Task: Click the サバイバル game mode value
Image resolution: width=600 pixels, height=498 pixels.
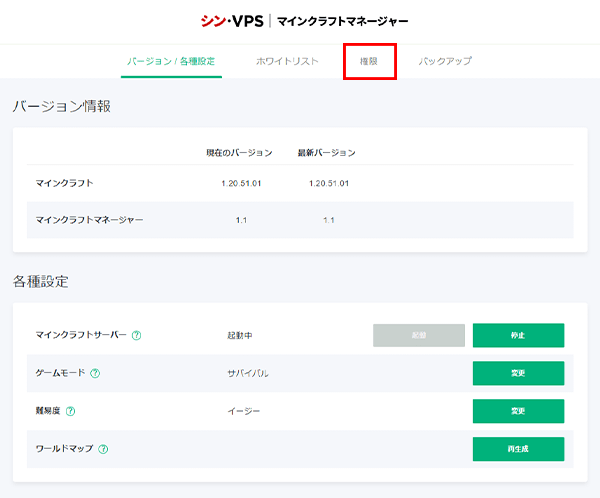Action: (248, 373)
